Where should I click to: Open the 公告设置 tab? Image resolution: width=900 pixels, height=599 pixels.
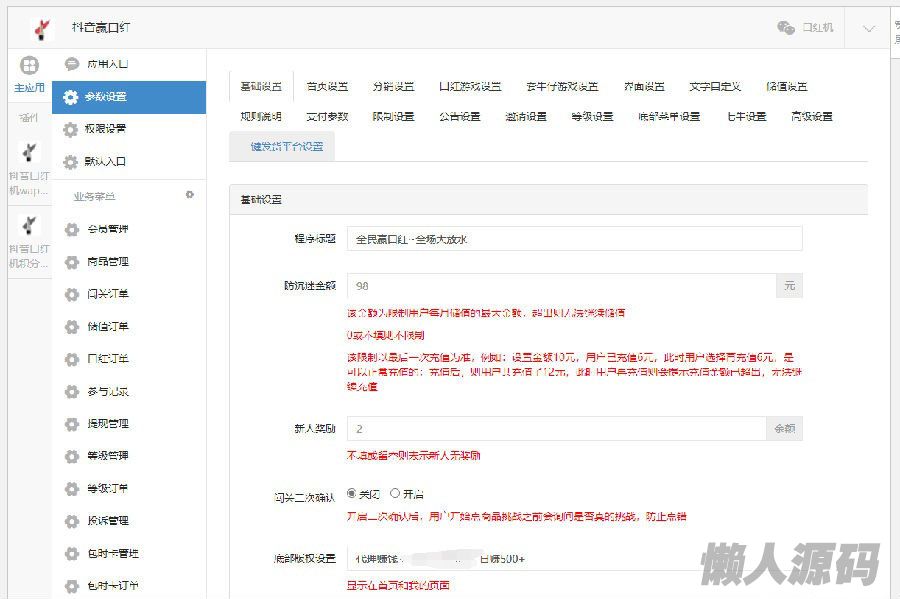[x=459, y=117]
